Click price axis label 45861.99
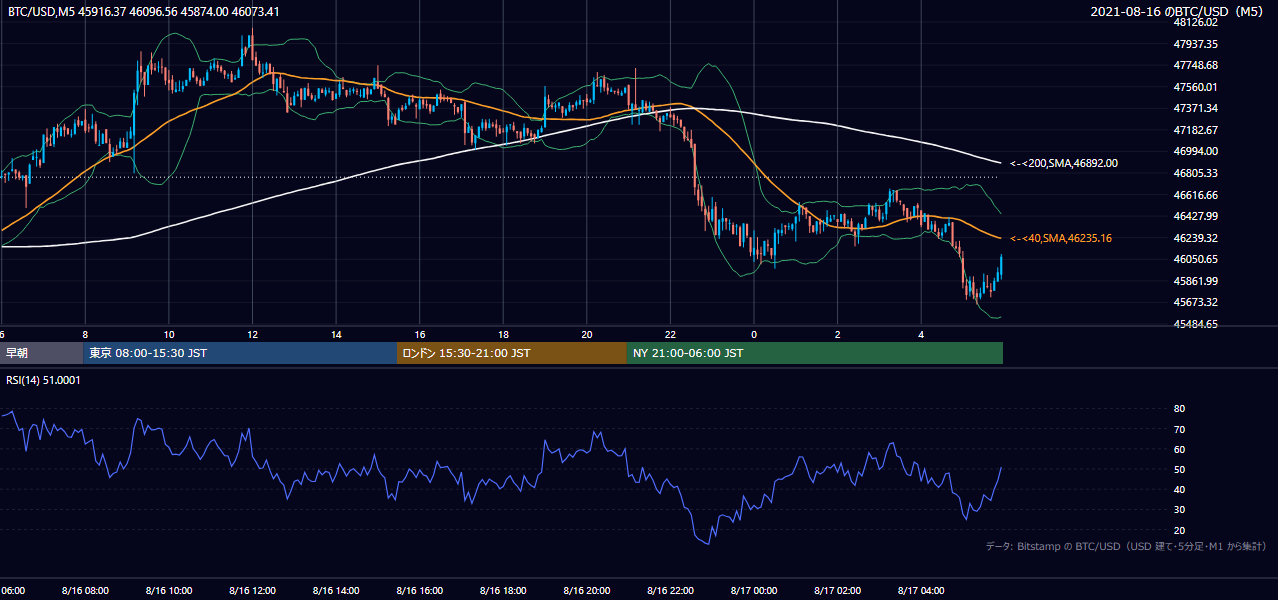 (1195, 281)
